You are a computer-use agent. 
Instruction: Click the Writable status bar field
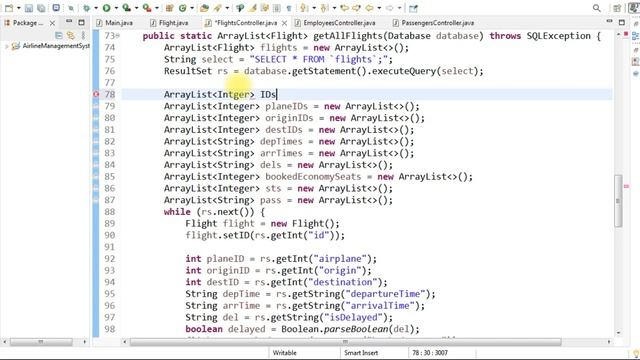pyautogui.click(x=284, y=353)
